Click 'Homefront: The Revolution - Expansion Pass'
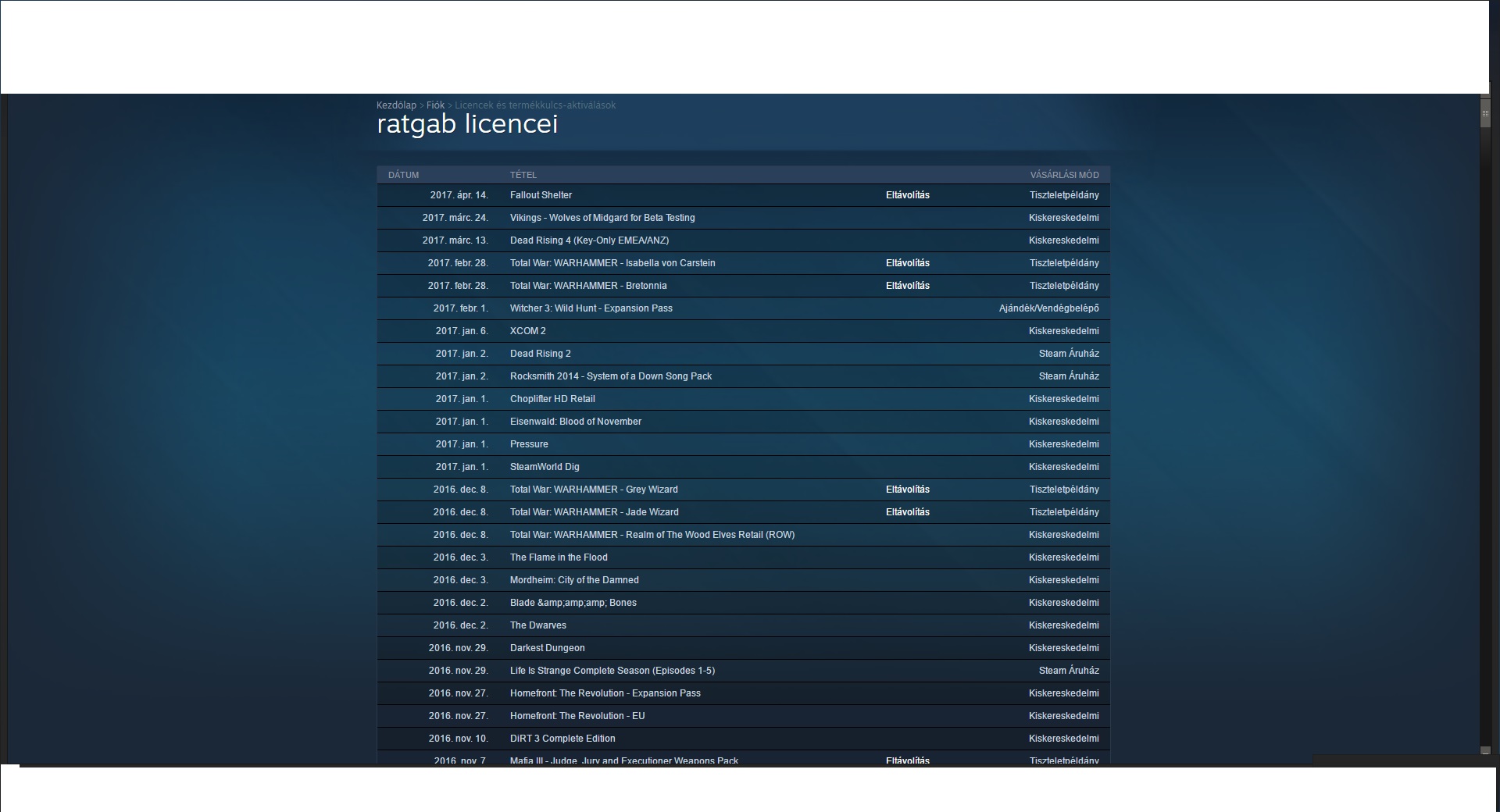Viewport: 1500px width, 812px height. click(605, 693)
